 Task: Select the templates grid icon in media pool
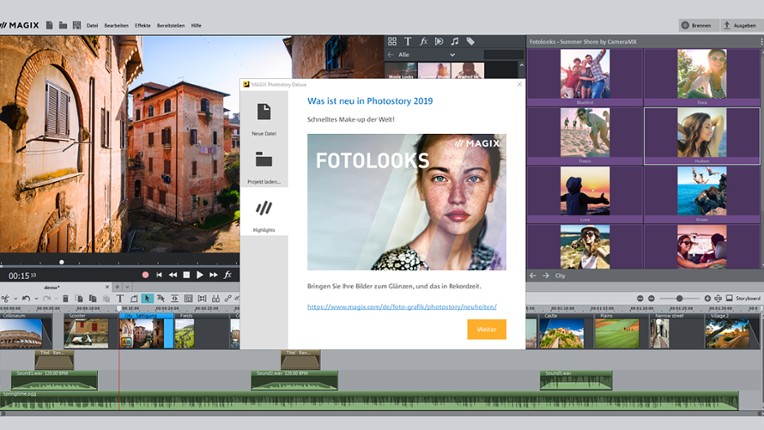(x=392, y=41)
